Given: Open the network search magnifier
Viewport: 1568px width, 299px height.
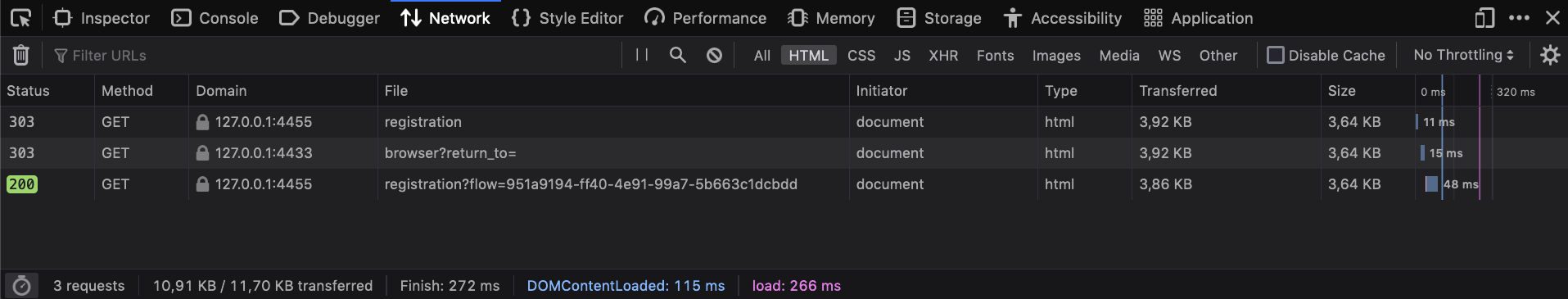Looking at the screenshot, I should coord(678,55).
